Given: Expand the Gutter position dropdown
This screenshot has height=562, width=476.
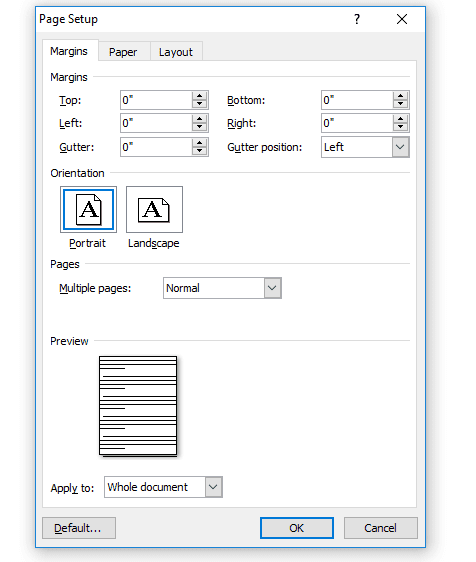Looking at the screenshot, I should [400, 147].
